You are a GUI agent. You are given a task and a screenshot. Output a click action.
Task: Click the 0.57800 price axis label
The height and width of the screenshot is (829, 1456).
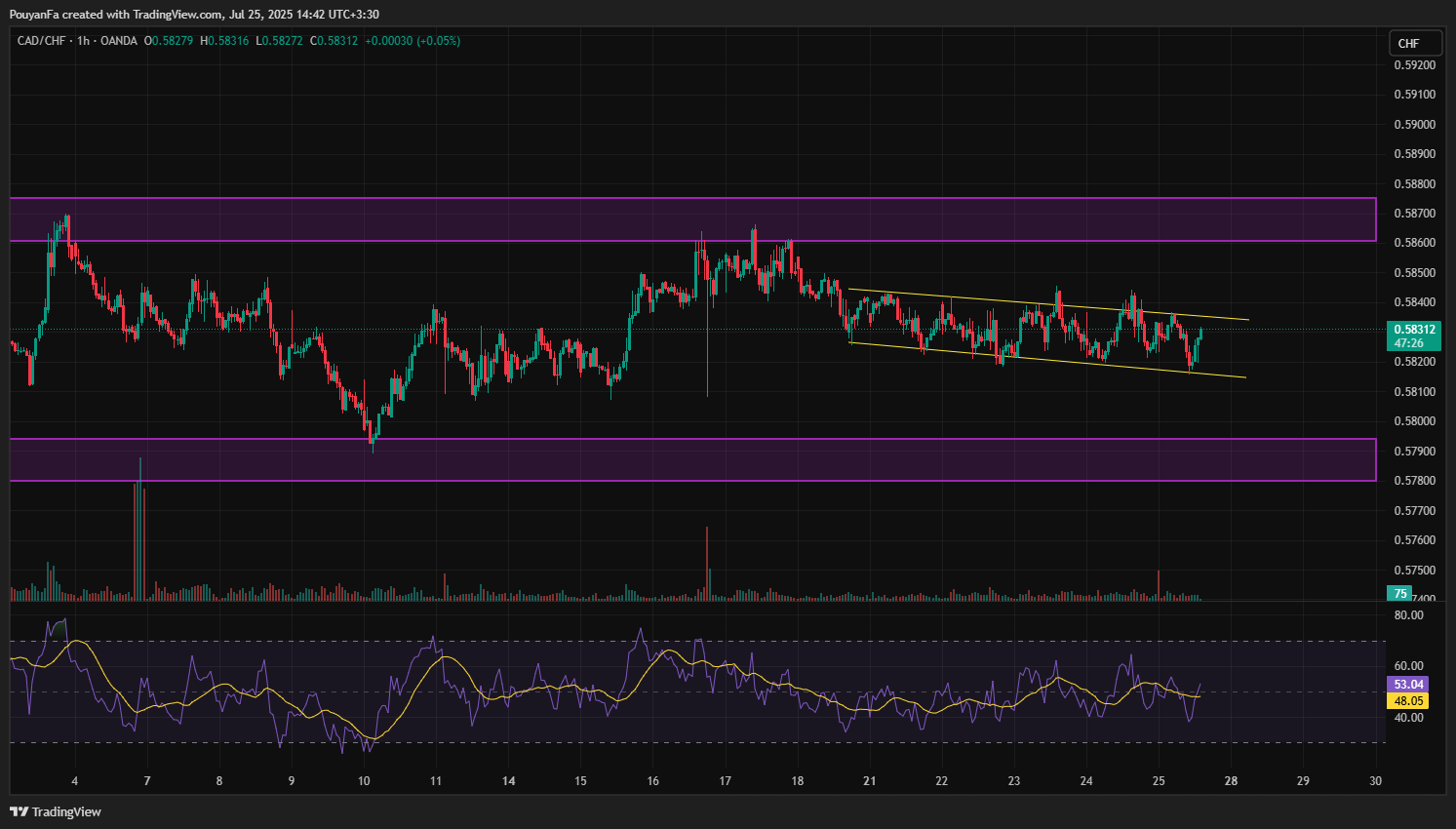1414,481
